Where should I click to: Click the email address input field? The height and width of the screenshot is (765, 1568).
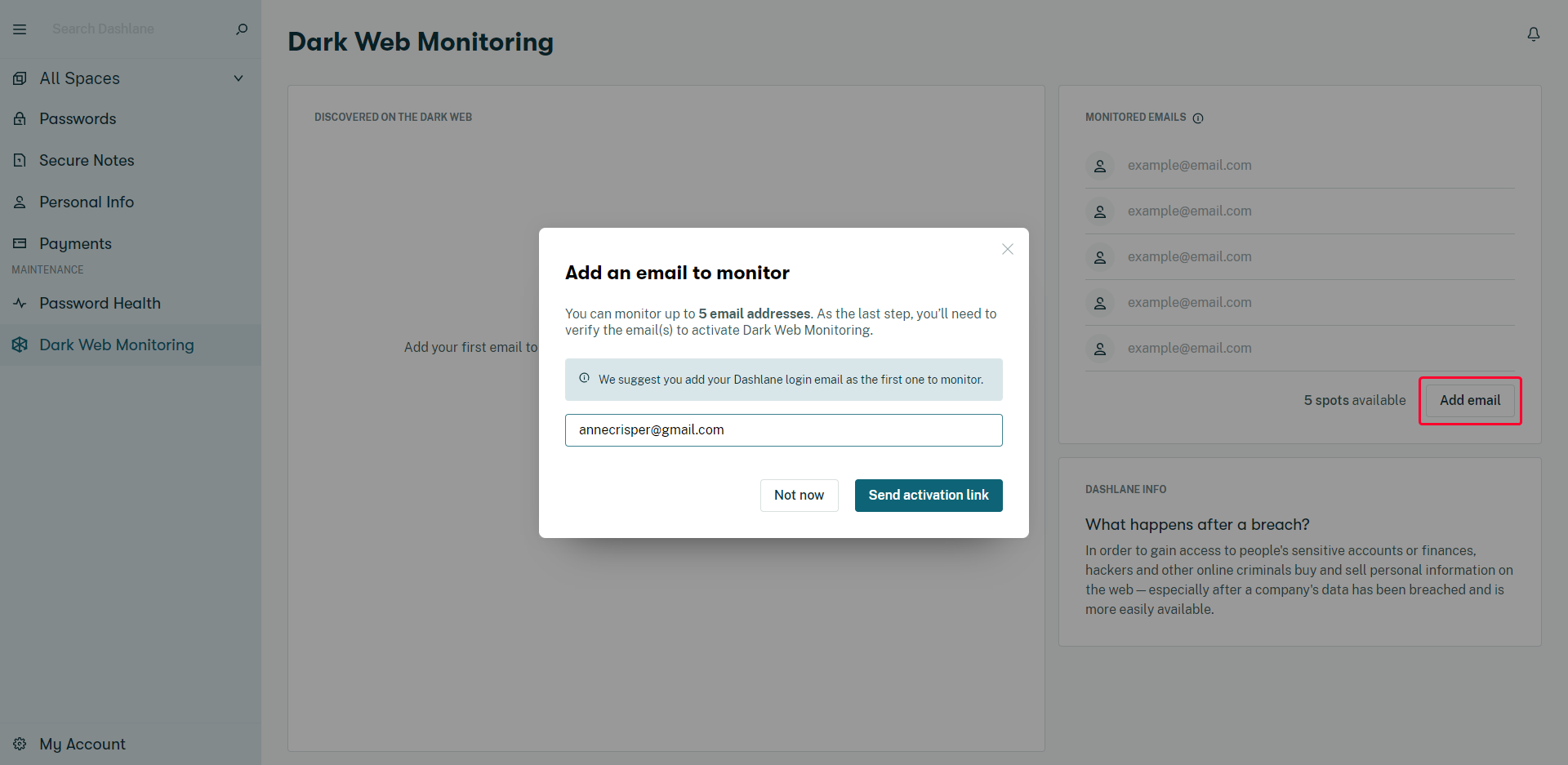click(783, 429)
